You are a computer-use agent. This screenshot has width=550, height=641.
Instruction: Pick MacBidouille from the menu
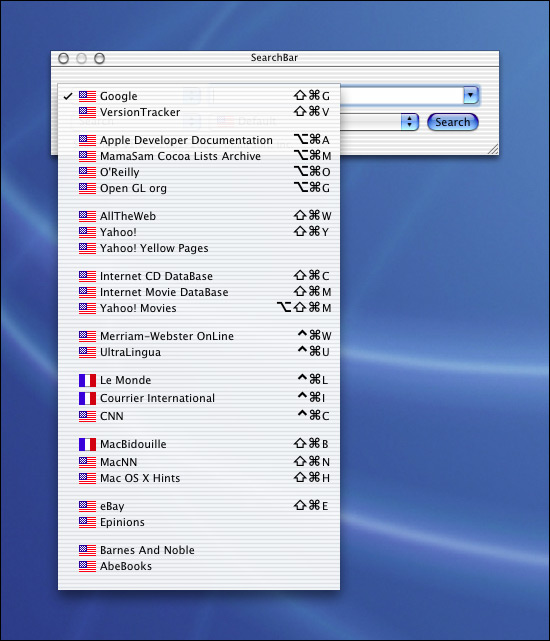pos(199,444)
